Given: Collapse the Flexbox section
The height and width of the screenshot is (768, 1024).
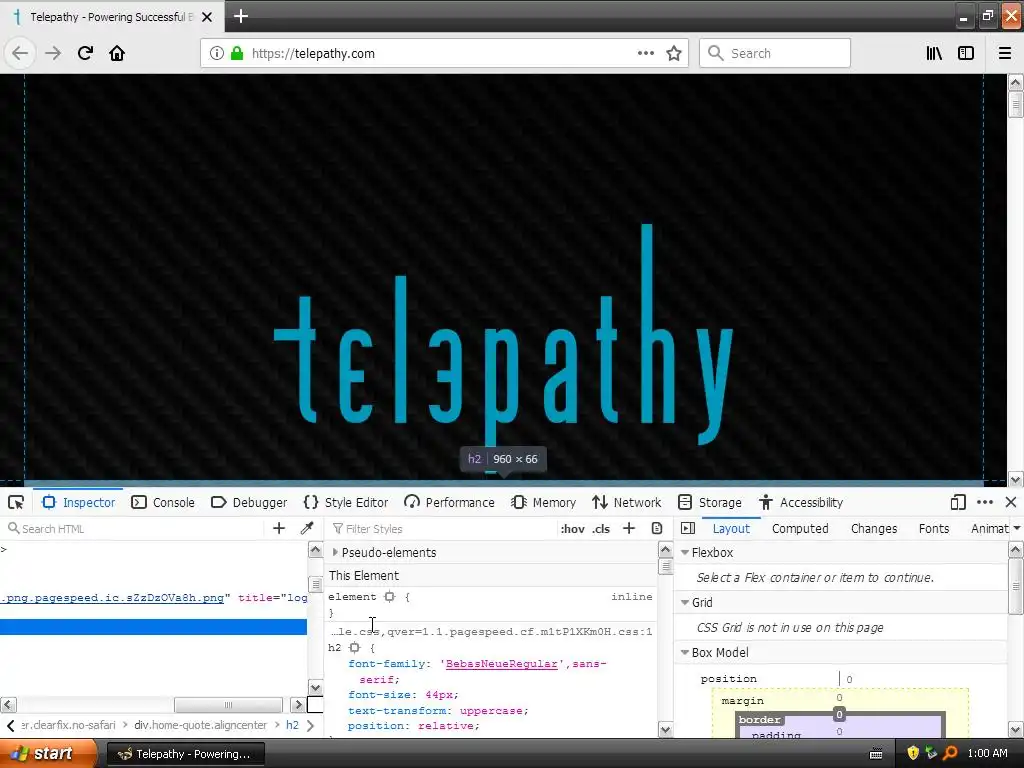Looking at the screenshot, I should pyautogui.click(x=685, y=552).
